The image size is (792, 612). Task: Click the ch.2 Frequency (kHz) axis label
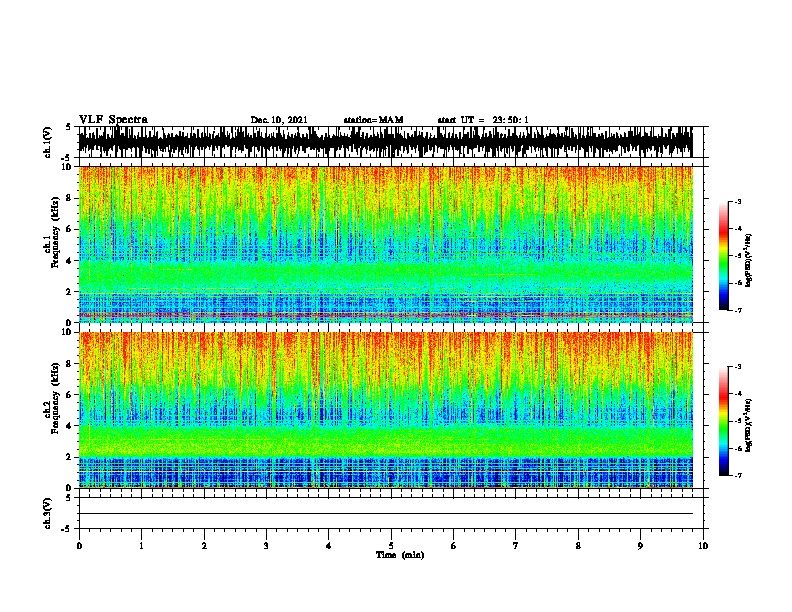[52, 398]
